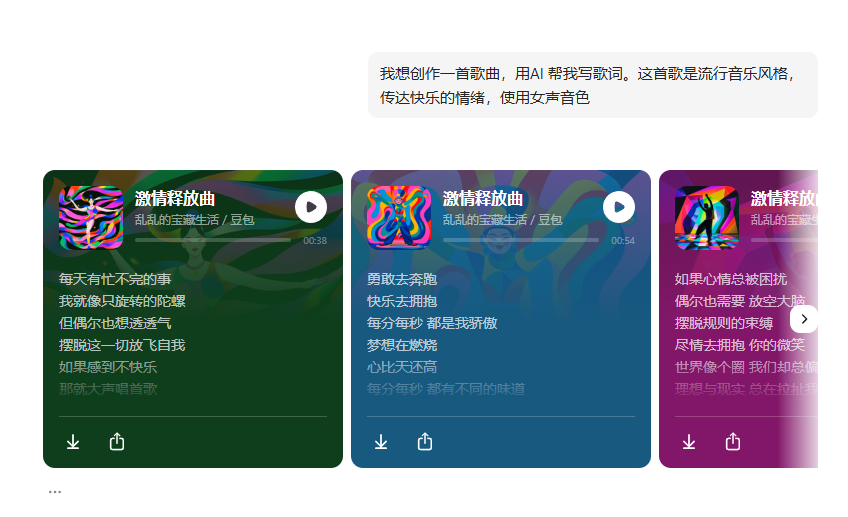Click lyric 摆脱这一切放飞自我
Viewport: 848px width, 517px height.
click(x=122, y=345)
